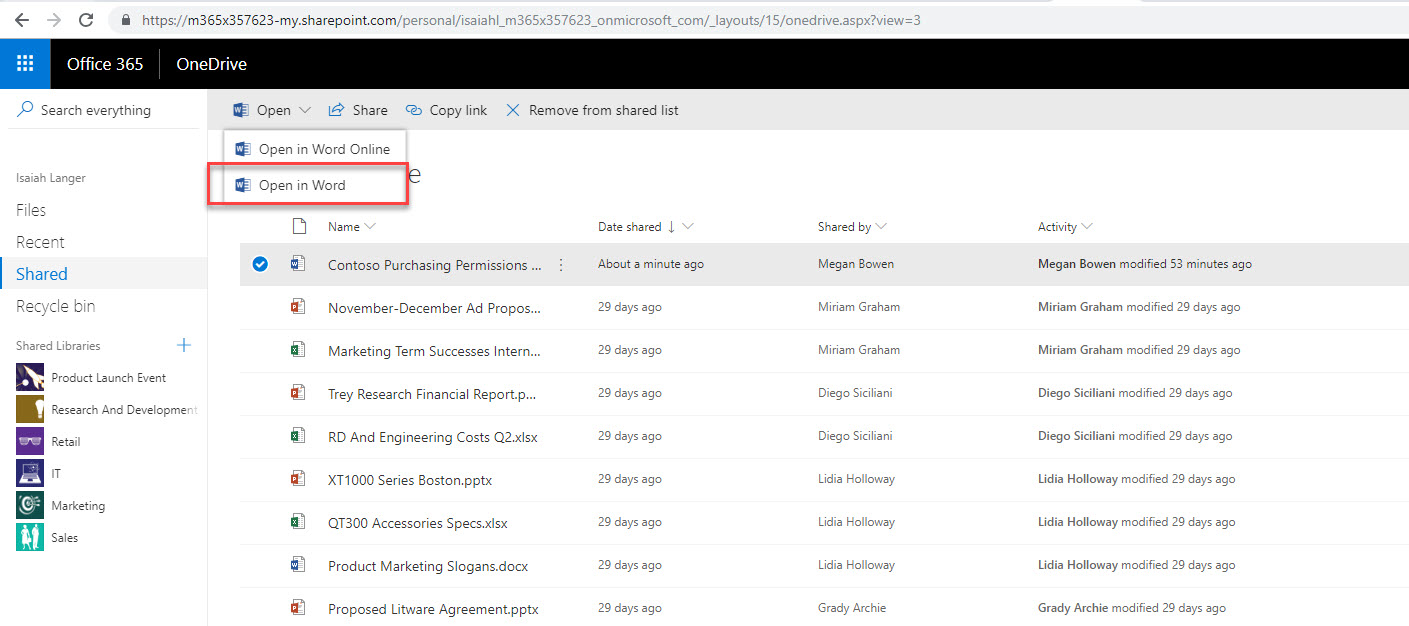
Task: Open the Sales shared library
Action: (x=65, y=538)
